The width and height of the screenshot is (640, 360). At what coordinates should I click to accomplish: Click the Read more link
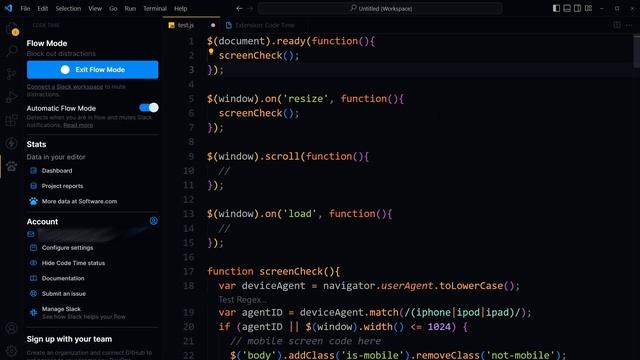coord(78,125)
